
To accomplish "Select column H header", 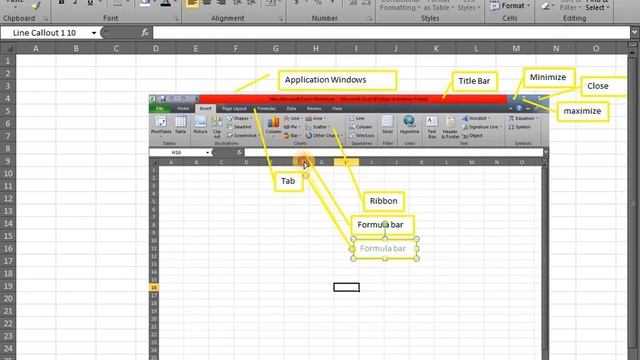I will click(x=316, y=49).
